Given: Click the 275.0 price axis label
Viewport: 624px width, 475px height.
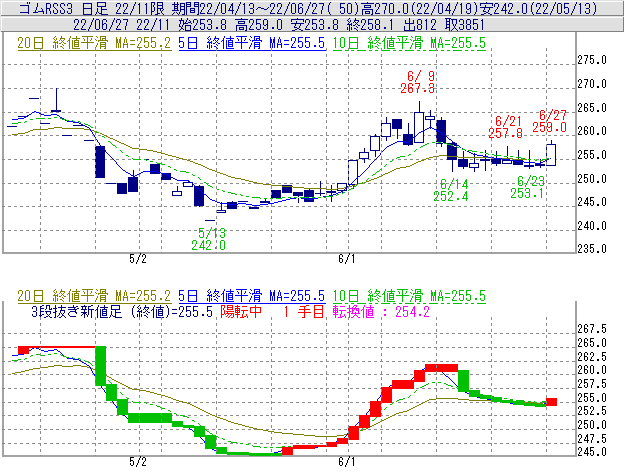Looking at the screenshot, I should [592, 60].
